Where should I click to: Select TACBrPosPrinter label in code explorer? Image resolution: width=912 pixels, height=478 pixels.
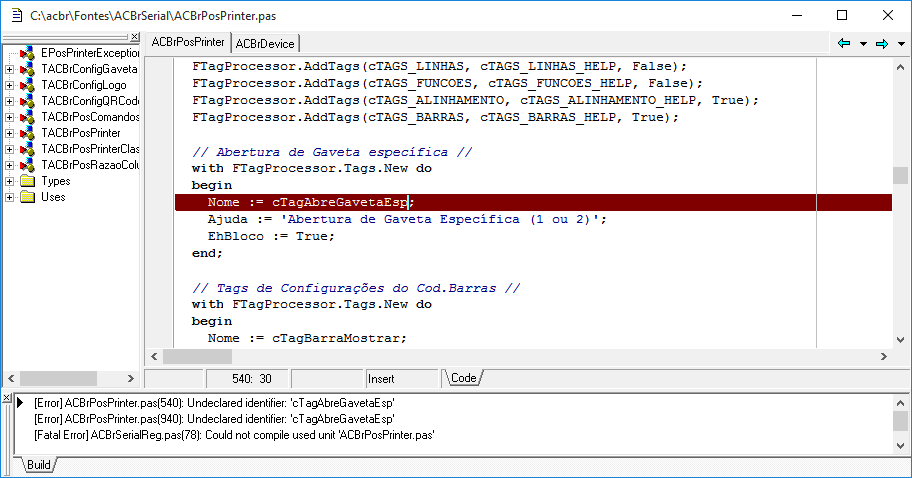click(x=81, y=133)
